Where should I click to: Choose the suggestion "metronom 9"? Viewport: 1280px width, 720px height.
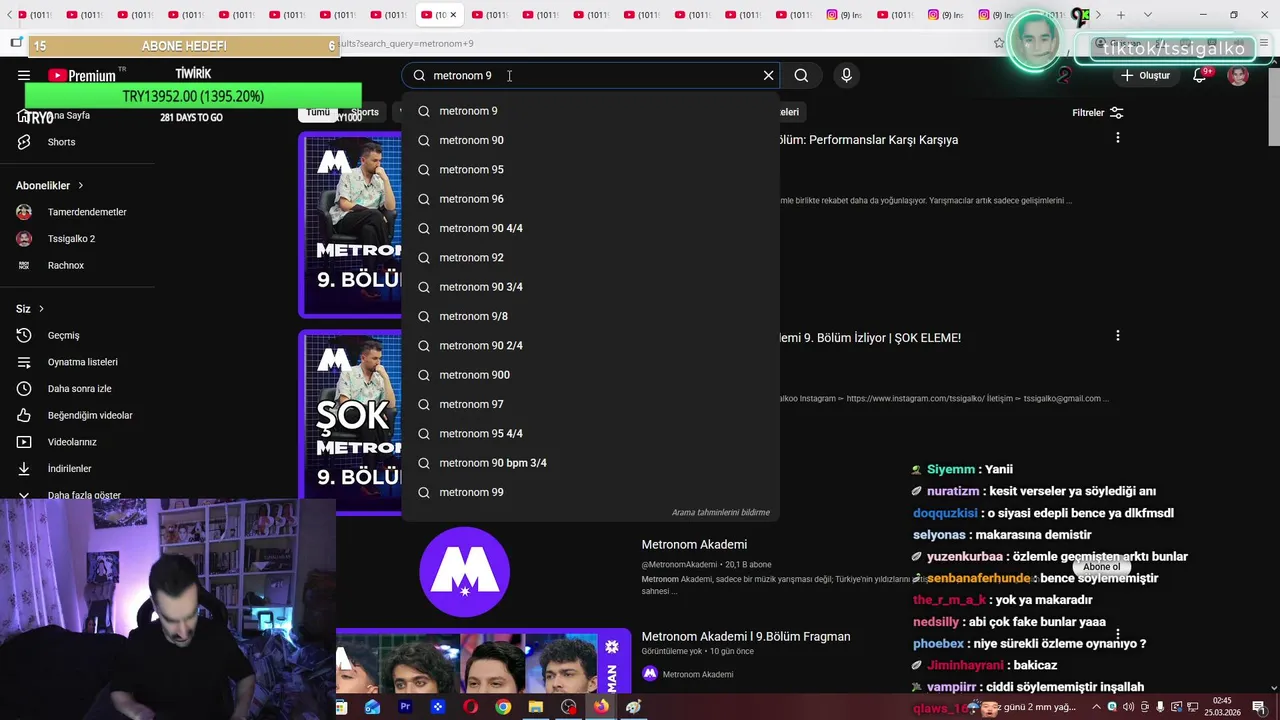590,111
